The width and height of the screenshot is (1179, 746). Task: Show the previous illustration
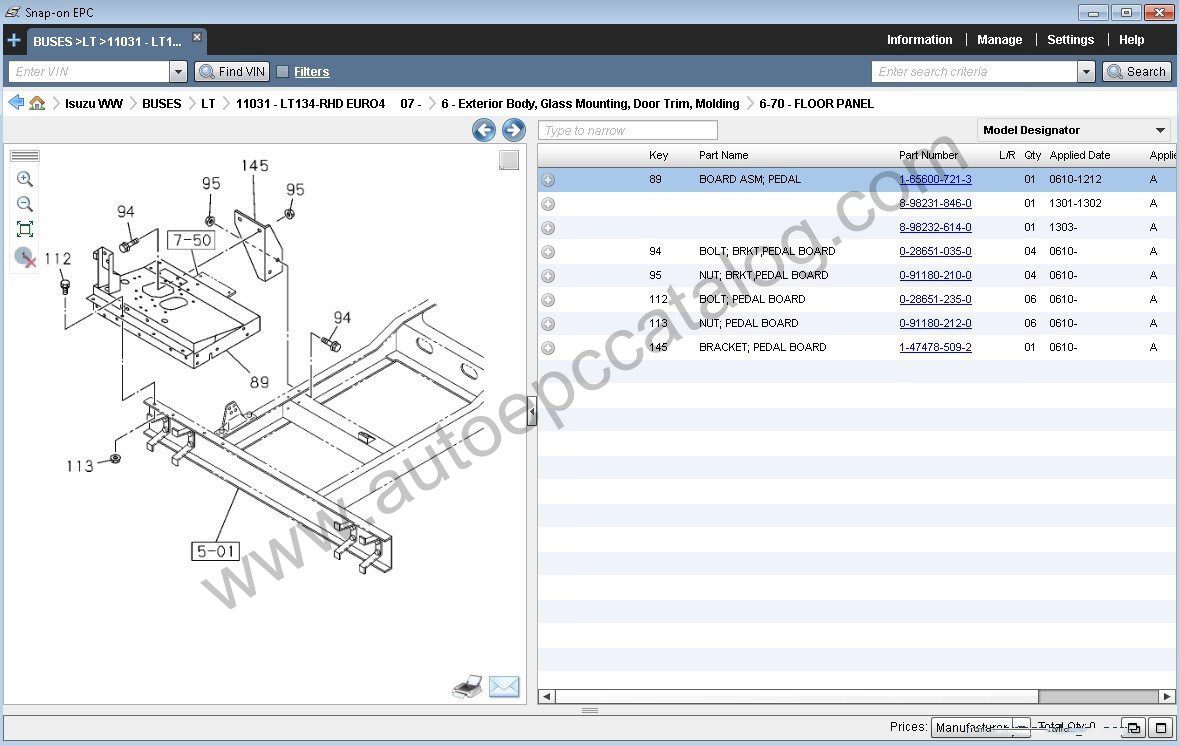coord(484,130)
